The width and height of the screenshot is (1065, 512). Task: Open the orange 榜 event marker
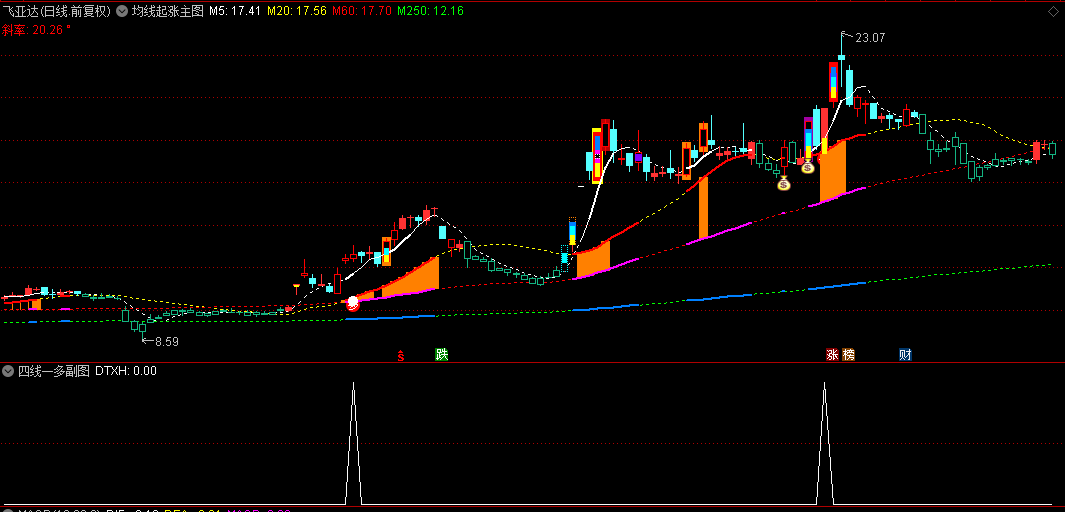click(x=848, y=354)
